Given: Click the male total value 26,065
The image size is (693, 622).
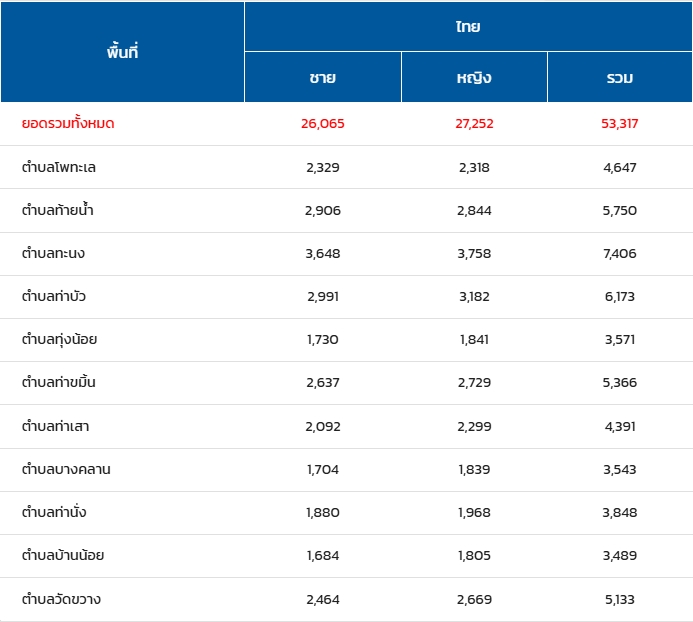Looking at the screenshot, I should [323, 124].
